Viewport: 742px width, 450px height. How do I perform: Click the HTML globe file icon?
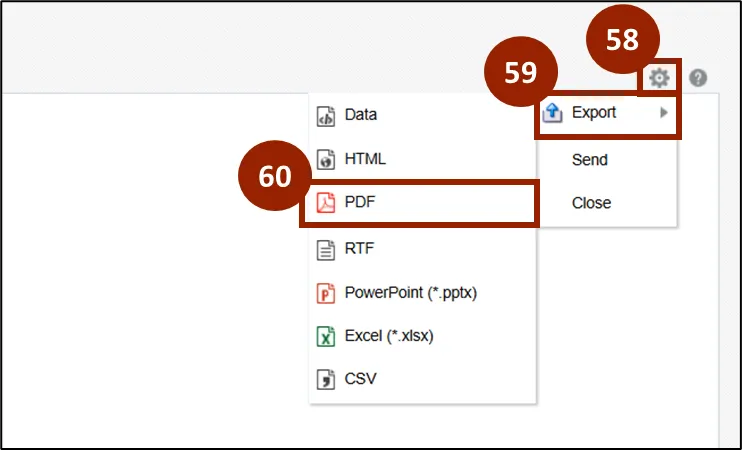(325, 159)
